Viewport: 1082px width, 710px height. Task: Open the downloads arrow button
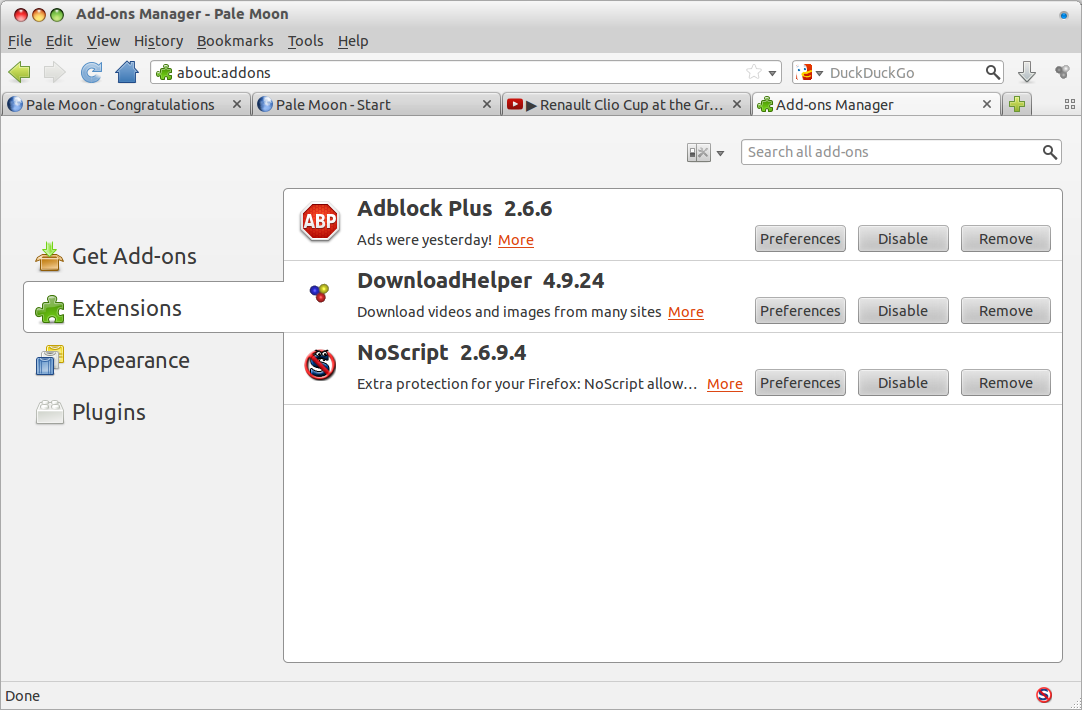[1027, 72]
